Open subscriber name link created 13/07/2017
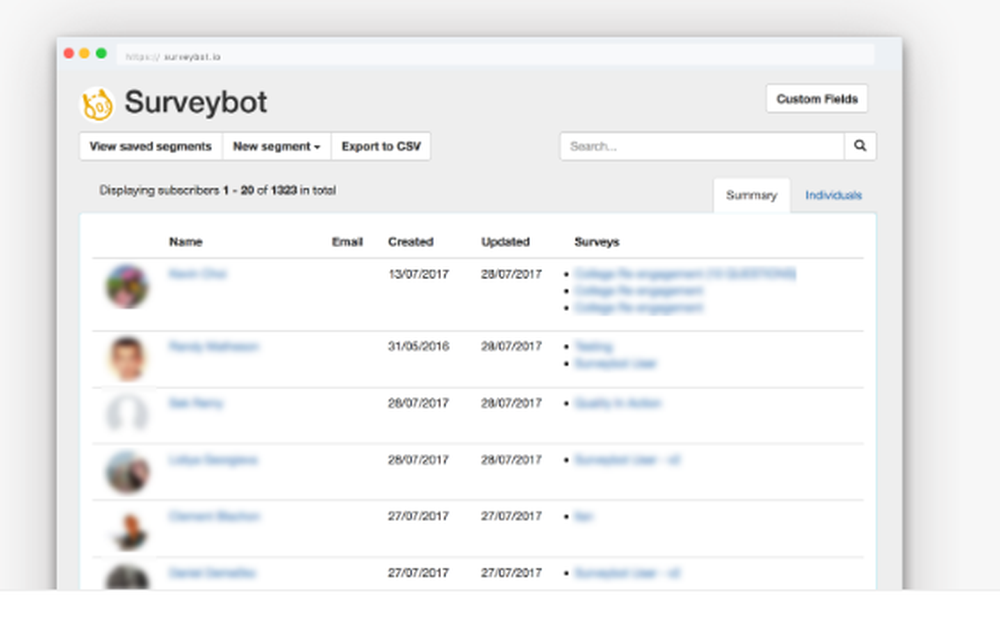 (198, 274)
